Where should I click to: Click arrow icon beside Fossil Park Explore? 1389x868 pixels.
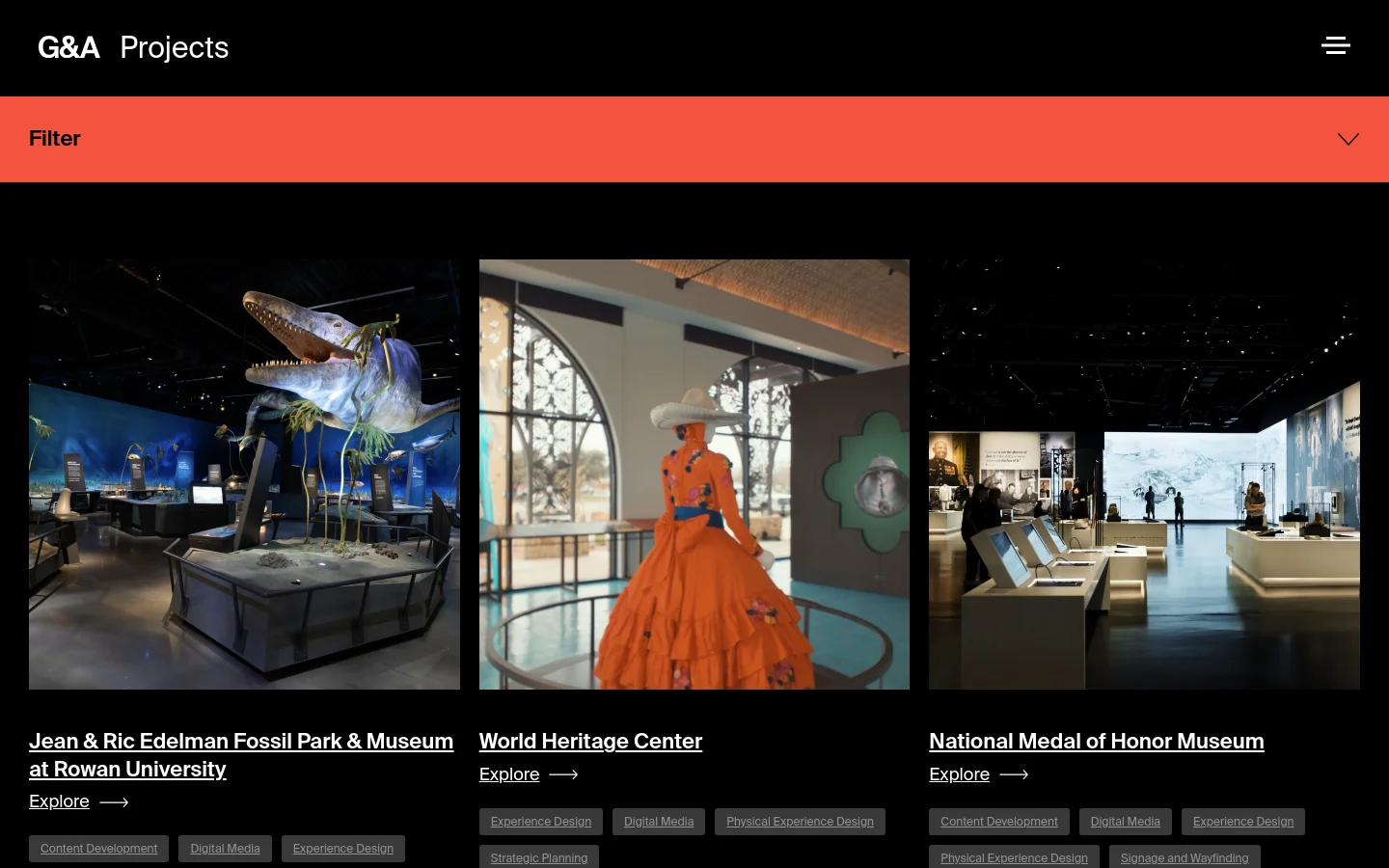pos(114,801)
